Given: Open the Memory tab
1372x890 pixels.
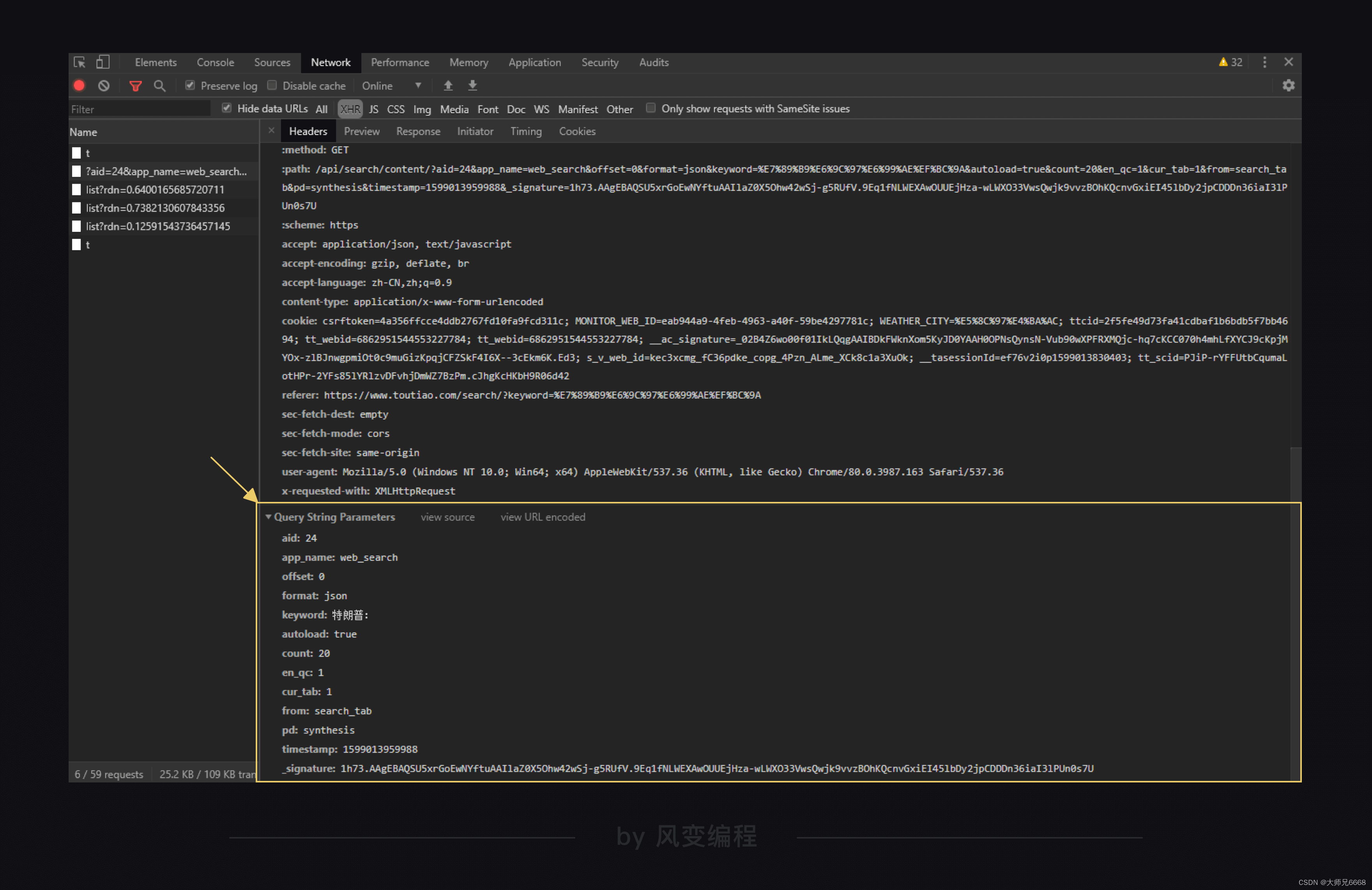Looking at the screenshot, I should tap(469, 62).
